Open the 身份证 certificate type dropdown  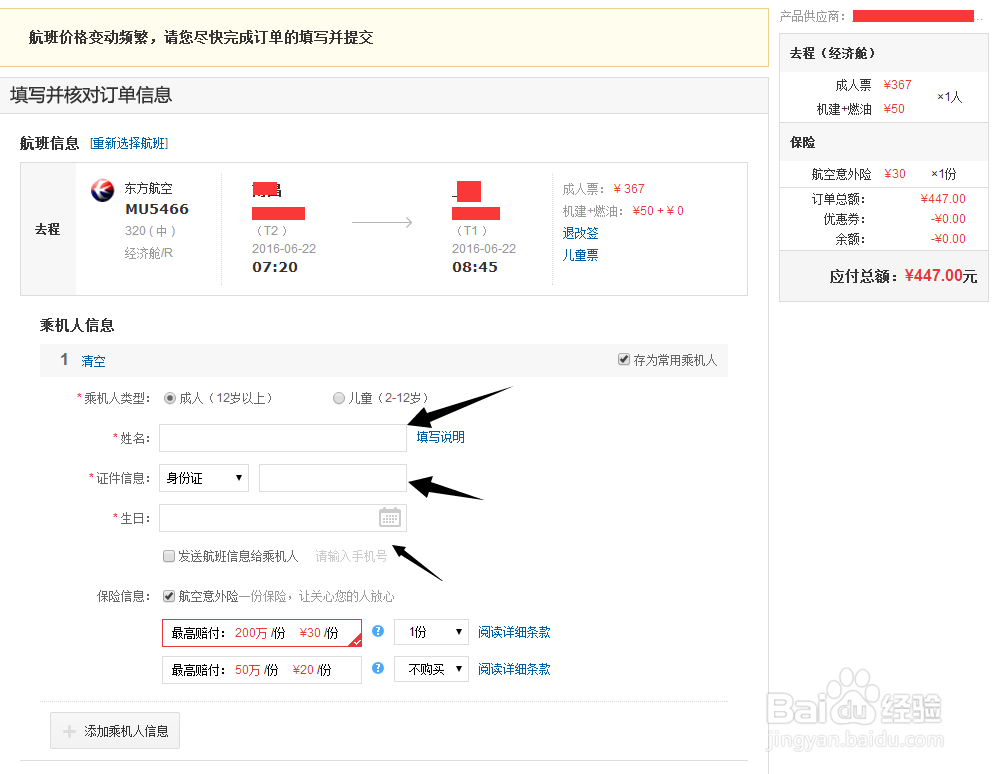(x=203, y=478)
